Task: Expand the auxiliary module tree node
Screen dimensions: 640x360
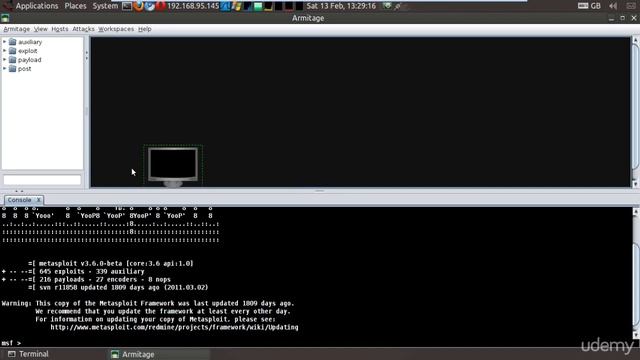Action: [x=4, y=42]
